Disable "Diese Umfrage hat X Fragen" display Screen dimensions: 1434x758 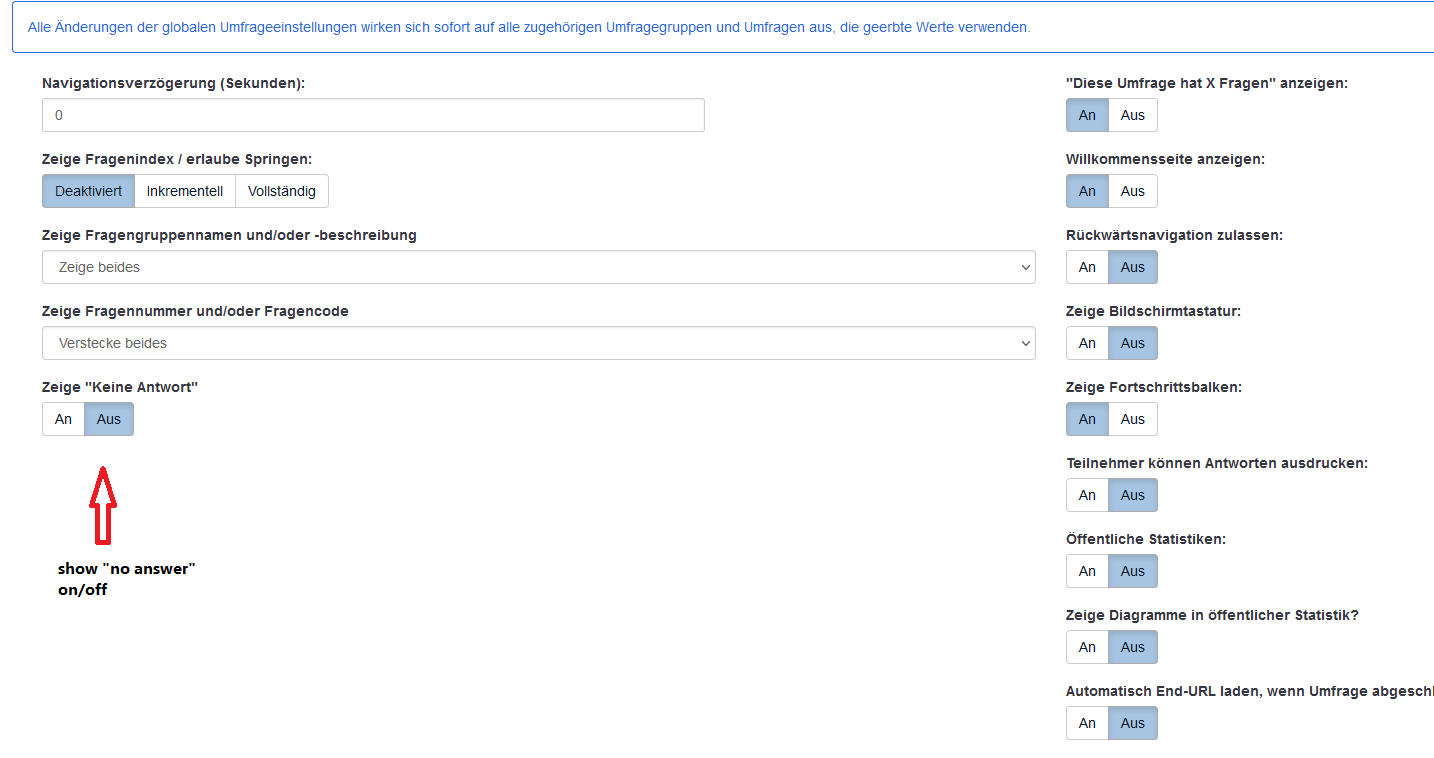click(x=1132, y=115)
